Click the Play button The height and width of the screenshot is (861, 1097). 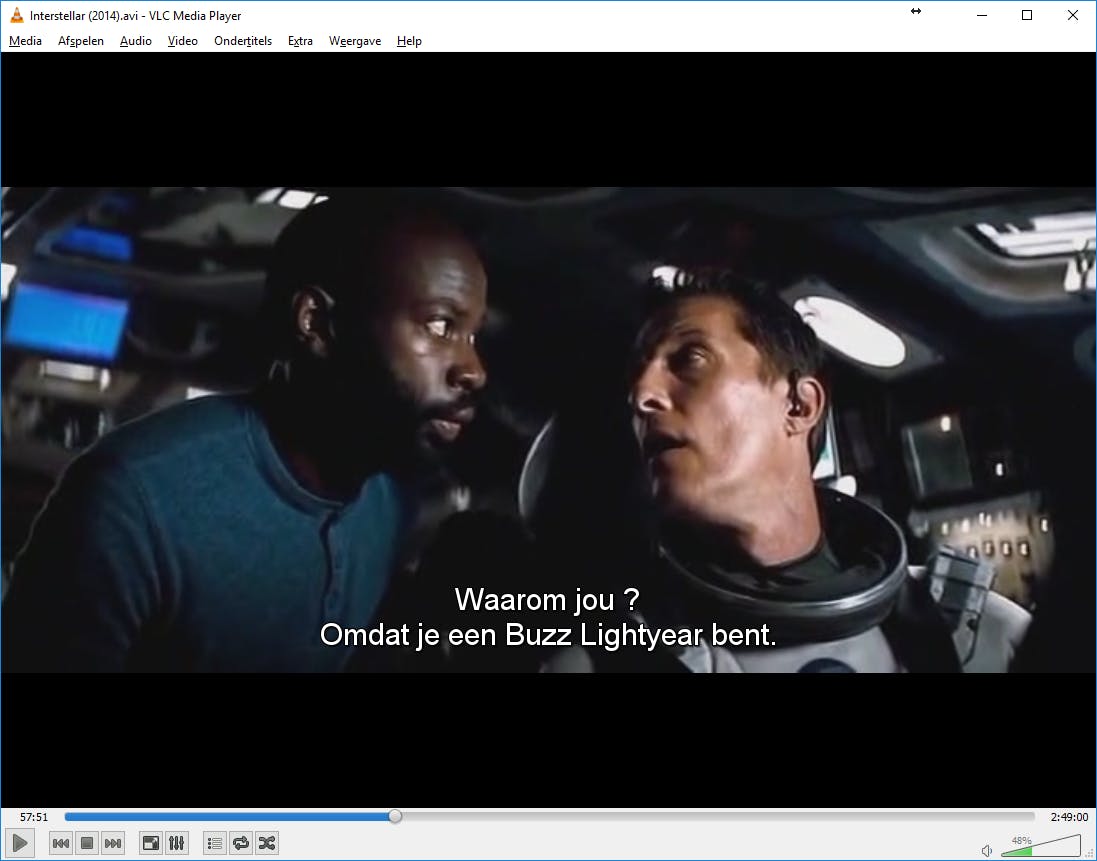(20, 843)
